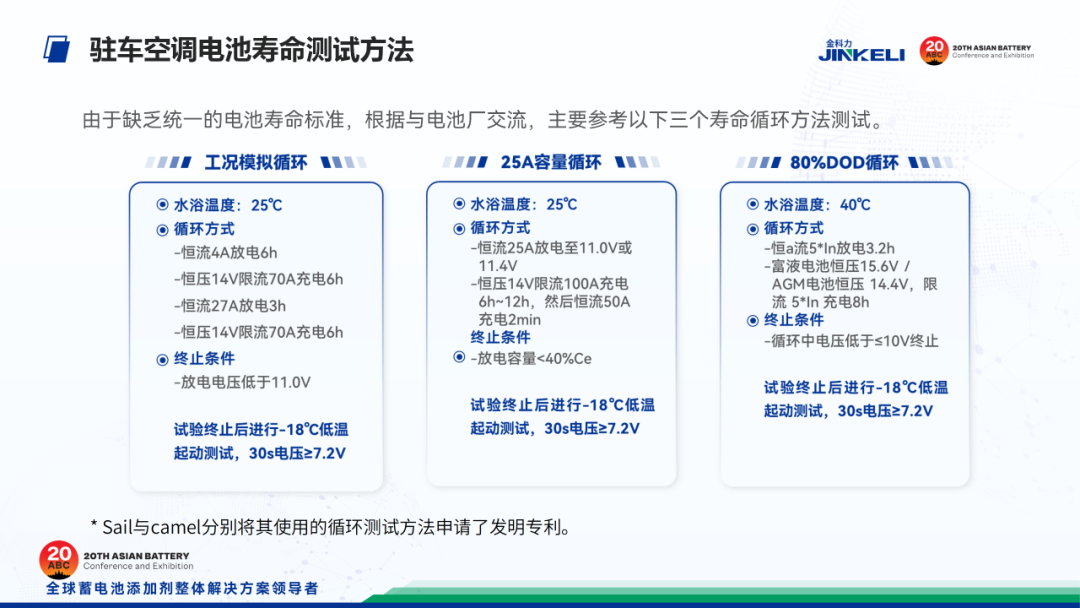This screenshot has width=1080, height=608.
Task: Click 循环方式 bullet icon in 25A容量循环 card
Action: [x=459, y=228]
